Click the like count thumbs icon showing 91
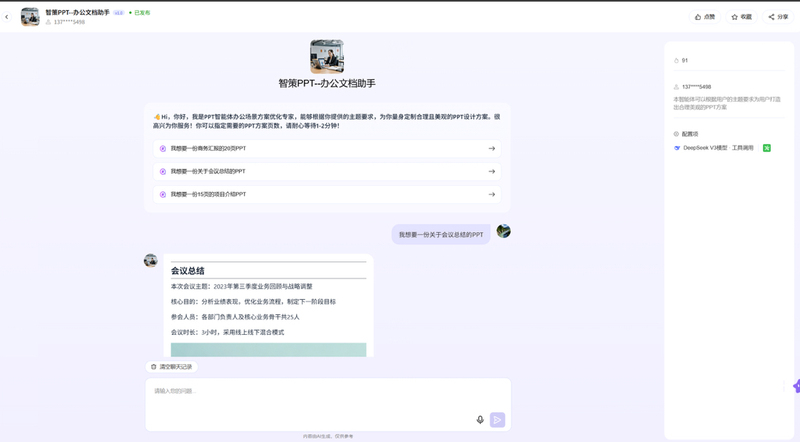The width and height of the screenshot is (800, 442). pos(677,60)
